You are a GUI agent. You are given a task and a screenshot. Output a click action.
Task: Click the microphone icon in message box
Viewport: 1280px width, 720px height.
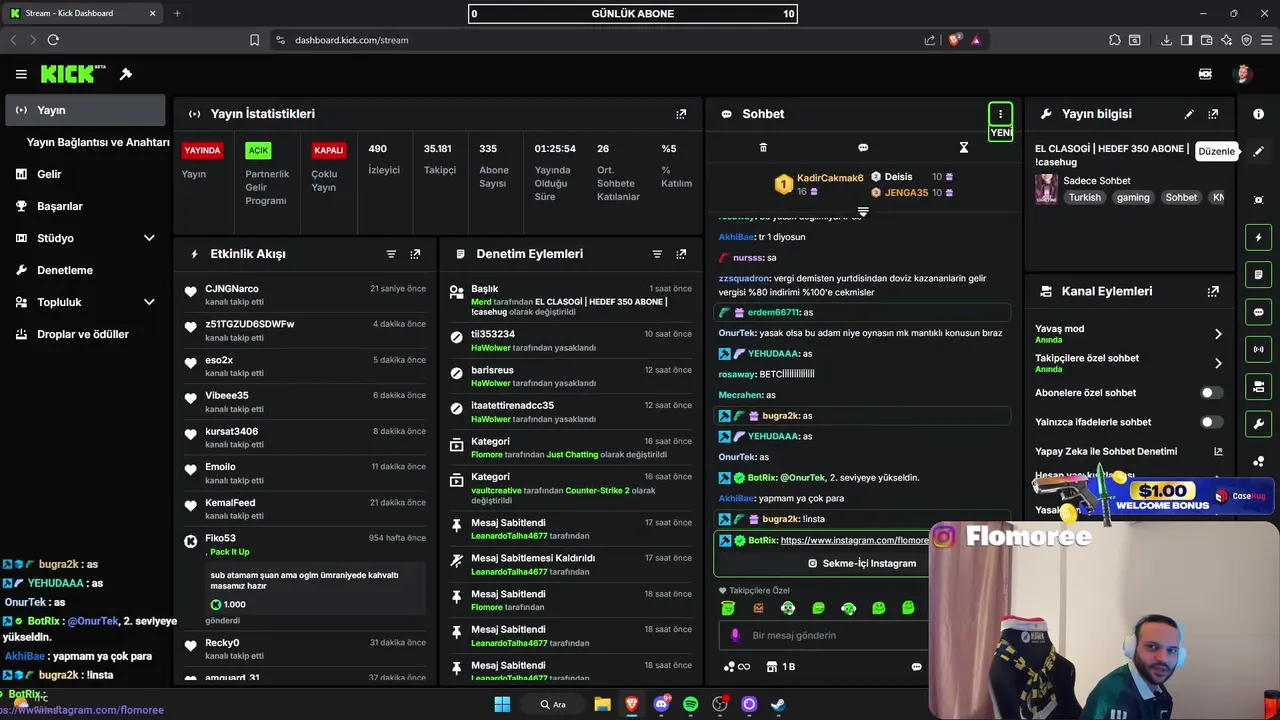(735, 635)
